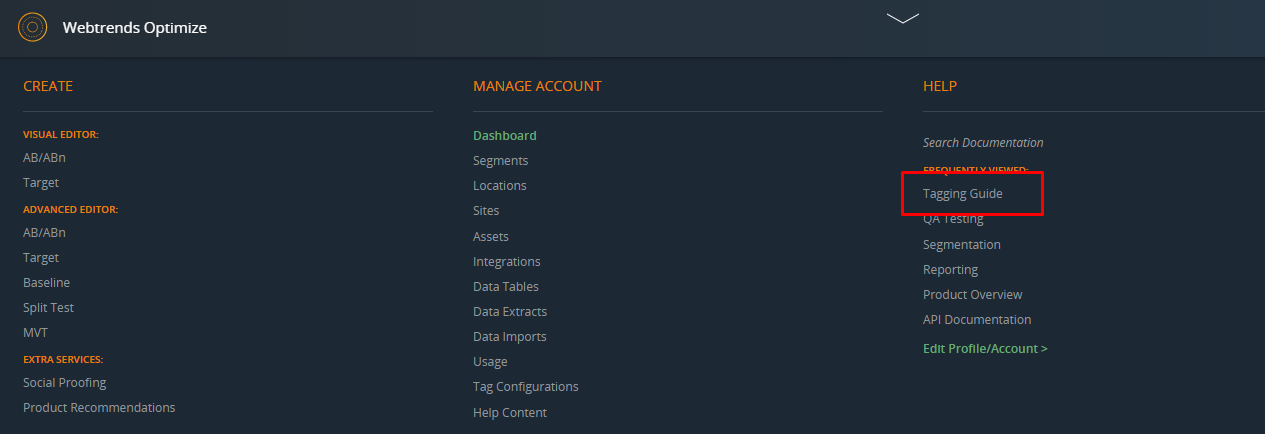Click the HELP section heading
Image resolution: width=1265 pixels, height=434 pixels.
pyautogui.click(x=940, y=86)
